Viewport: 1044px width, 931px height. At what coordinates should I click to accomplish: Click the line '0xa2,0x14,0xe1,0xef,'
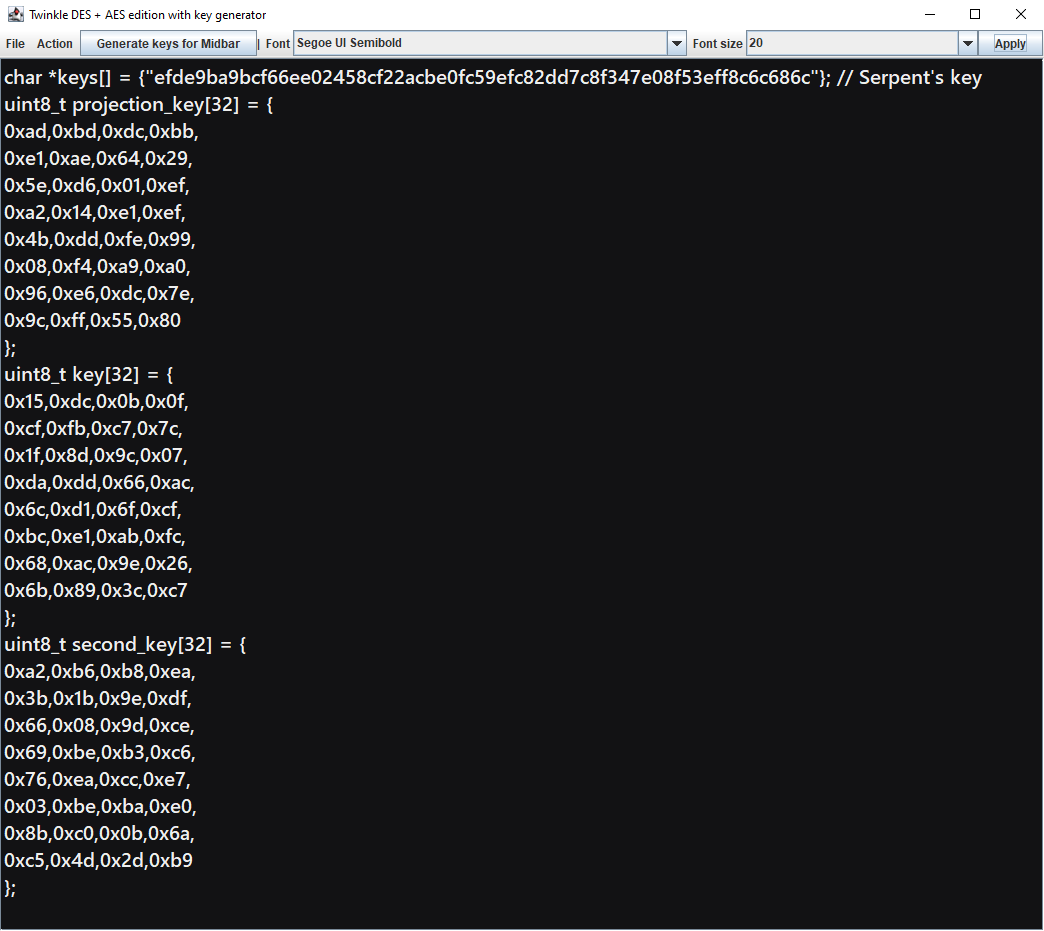click(x=95, y=213)
